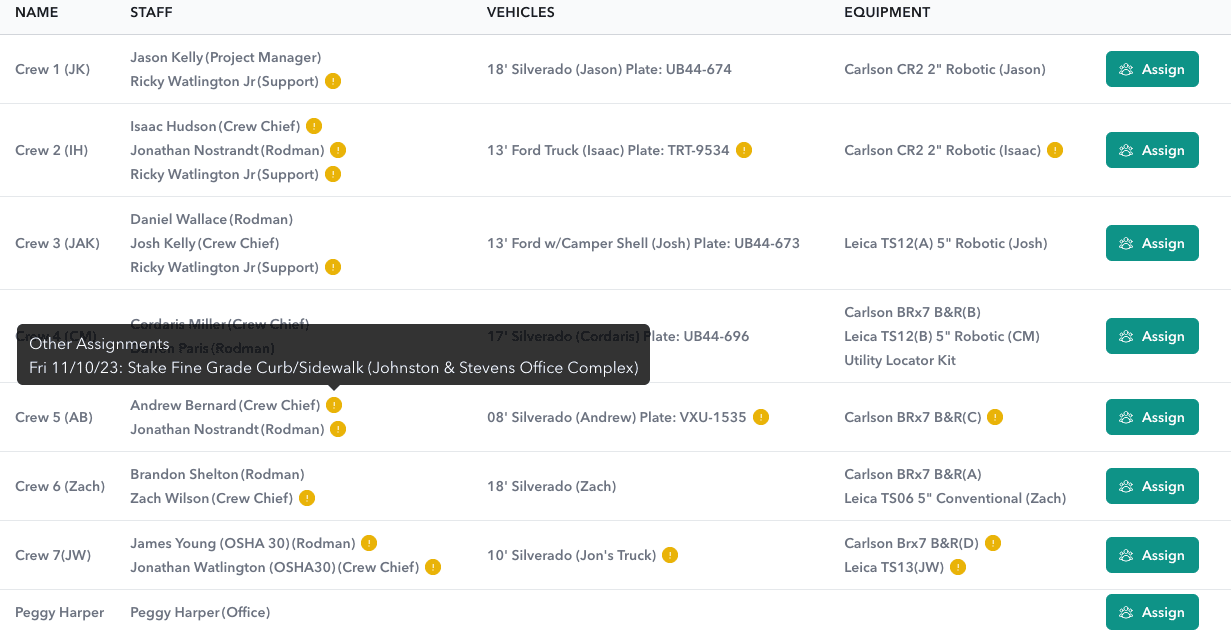Click warning icon next to James Young (OSHA 30)
1232x634 pixels.
(369, 543)
